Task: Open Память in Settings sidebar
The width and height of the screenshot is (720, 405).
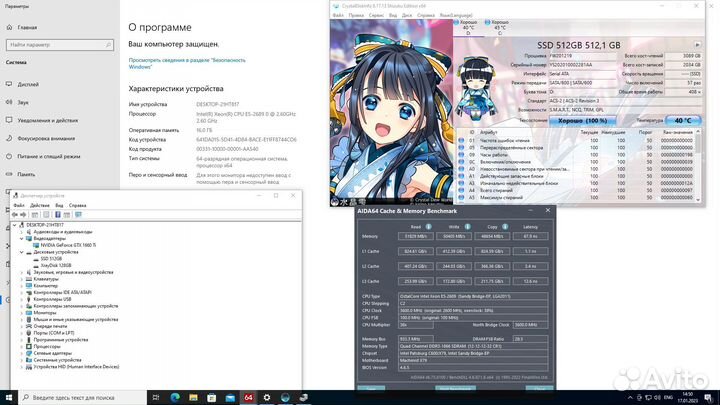Action: [x=26, y=174]
